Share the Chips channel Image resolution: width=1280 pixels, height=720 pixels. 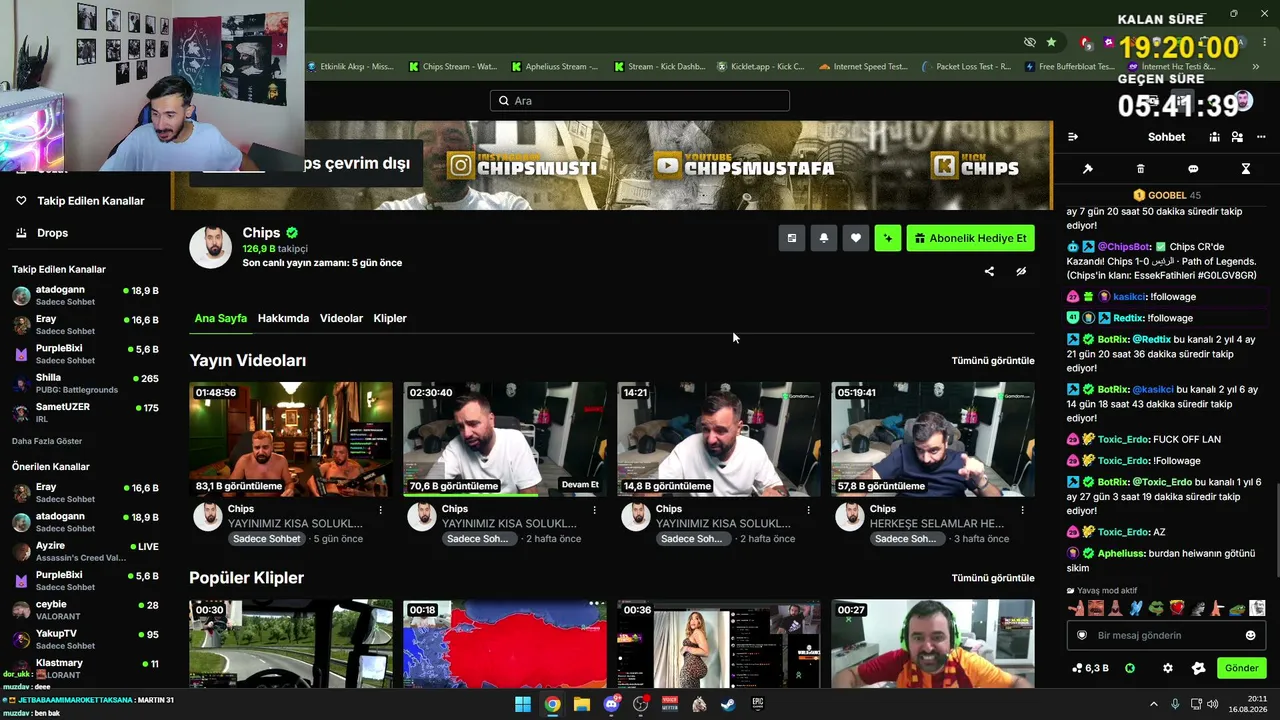click(x=989, y=271)
